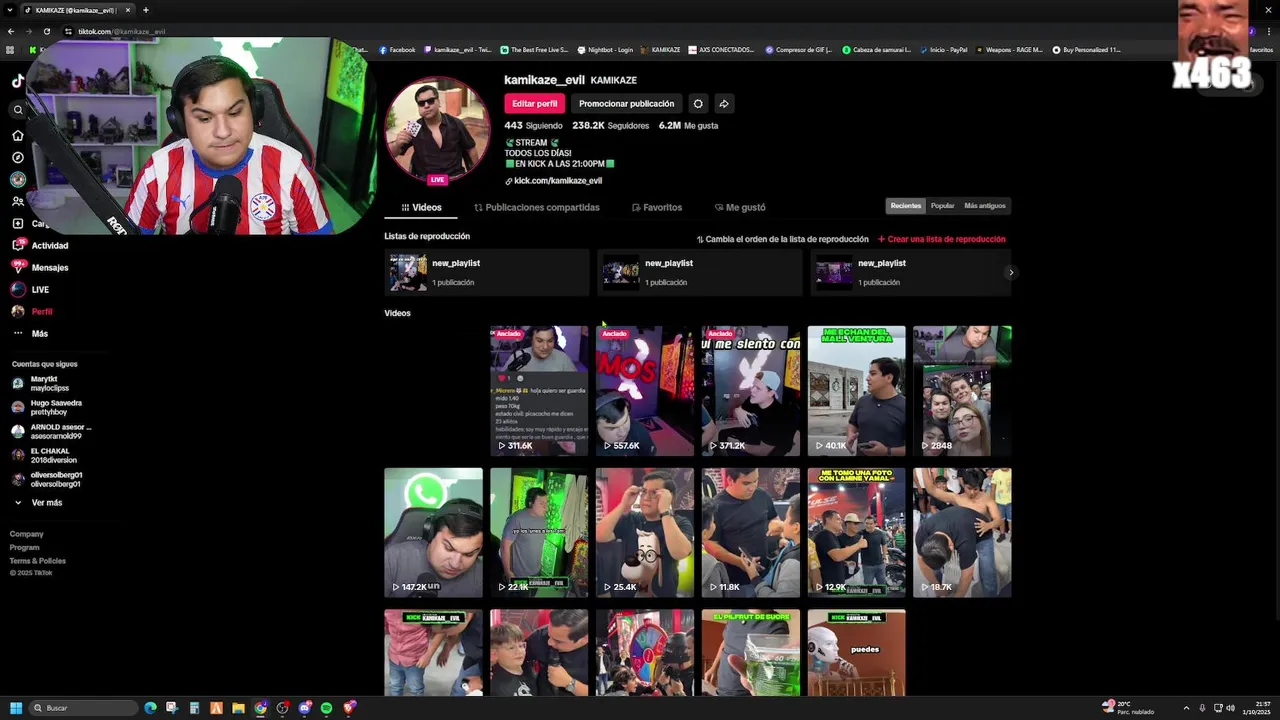Select Más antiguos sorting option
The image size is (1280, 720).
tap(985, 205)
